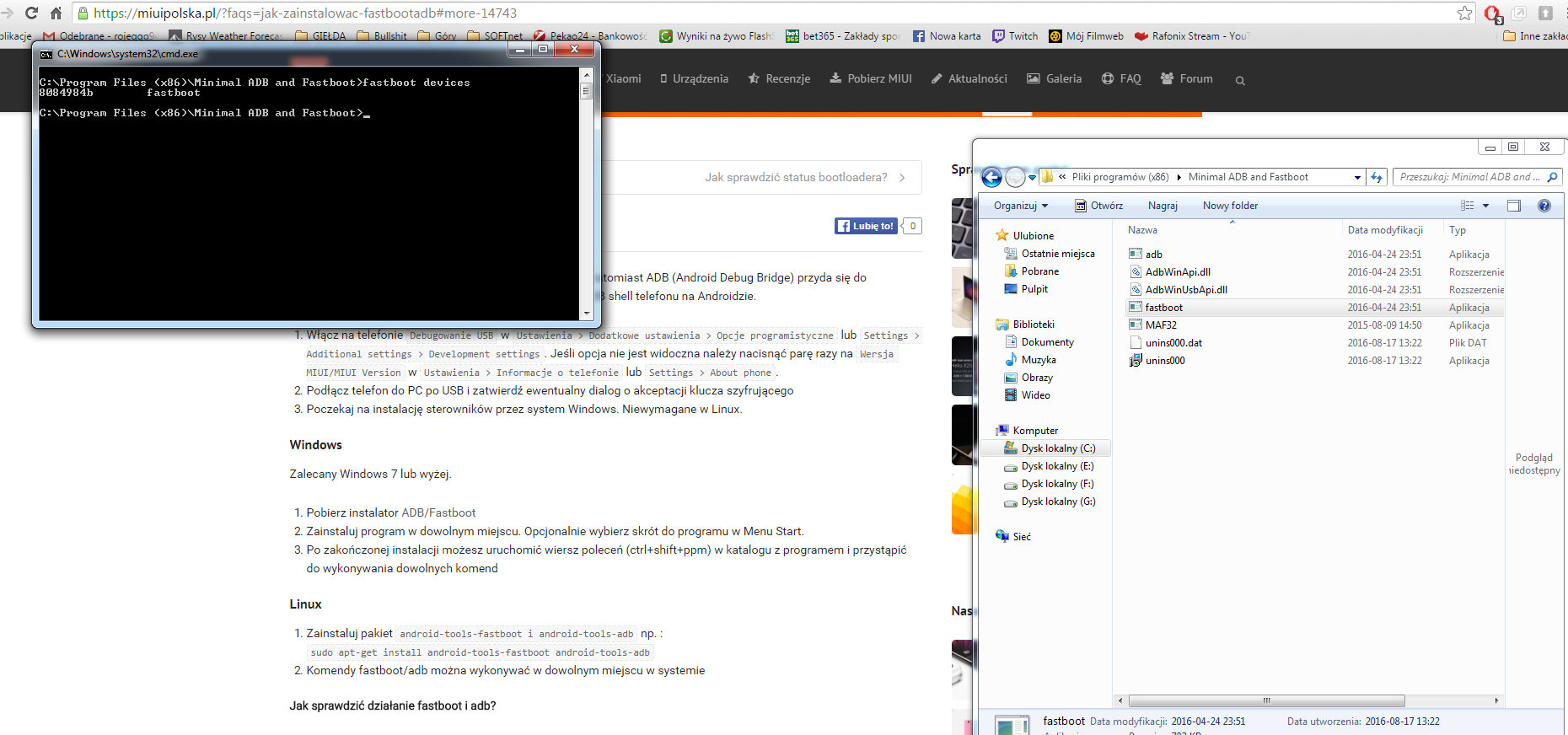Click the Explorer search input field
Image resolution: width=1568 pixels, height=735 pixels.
[x=1470, y=177]
